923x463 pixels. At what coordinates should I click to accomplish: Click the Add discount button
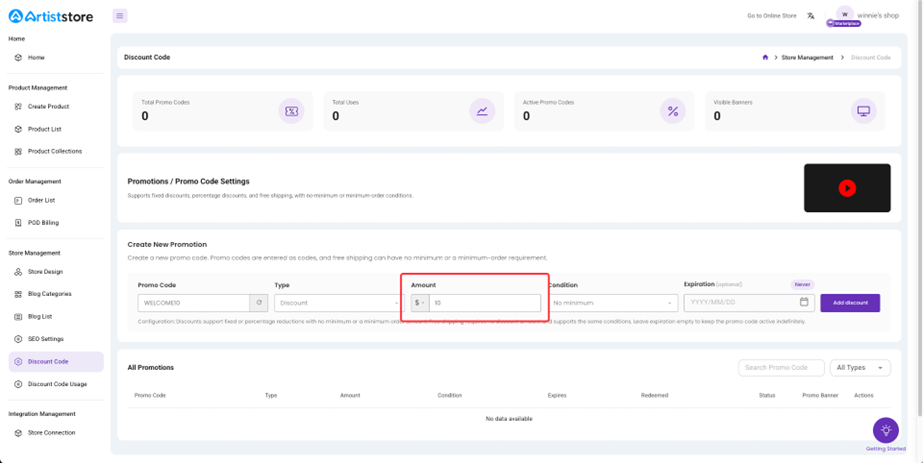pyautogui.click(x=850, y=303)
